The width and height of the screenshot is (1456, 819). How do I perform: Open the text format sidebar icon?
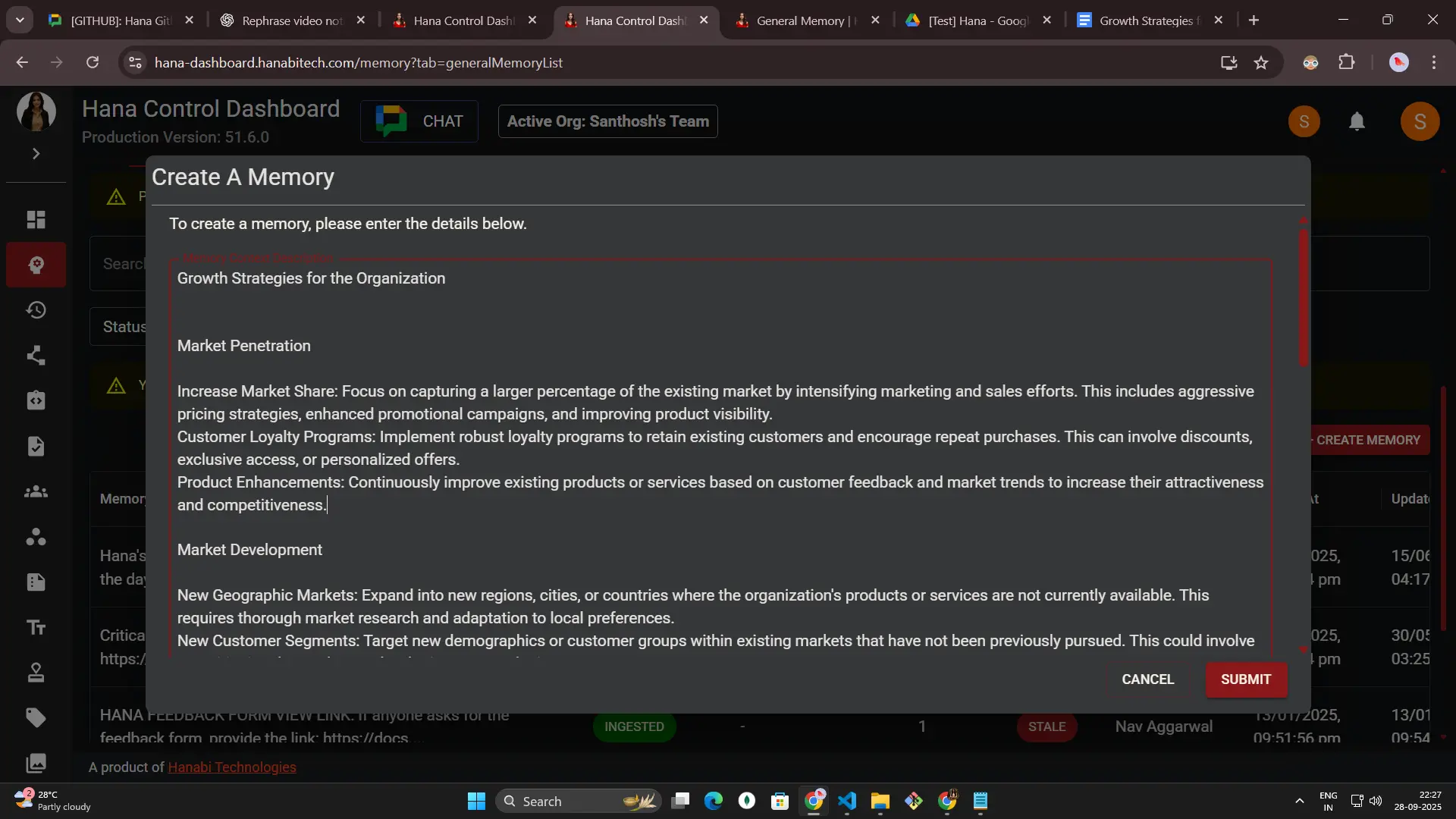click(36, 628)
